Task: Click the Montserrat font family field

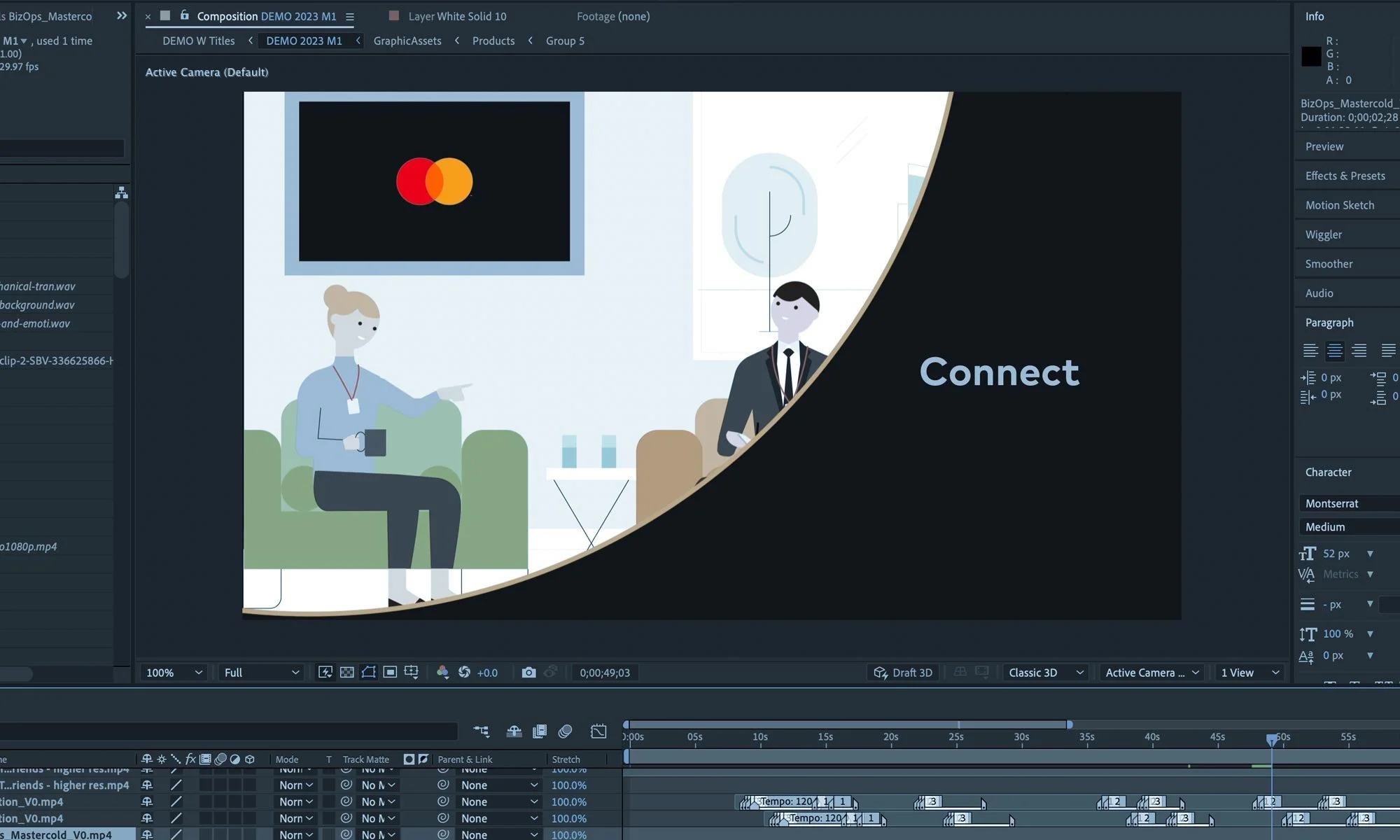Action: pos(1349,503)
